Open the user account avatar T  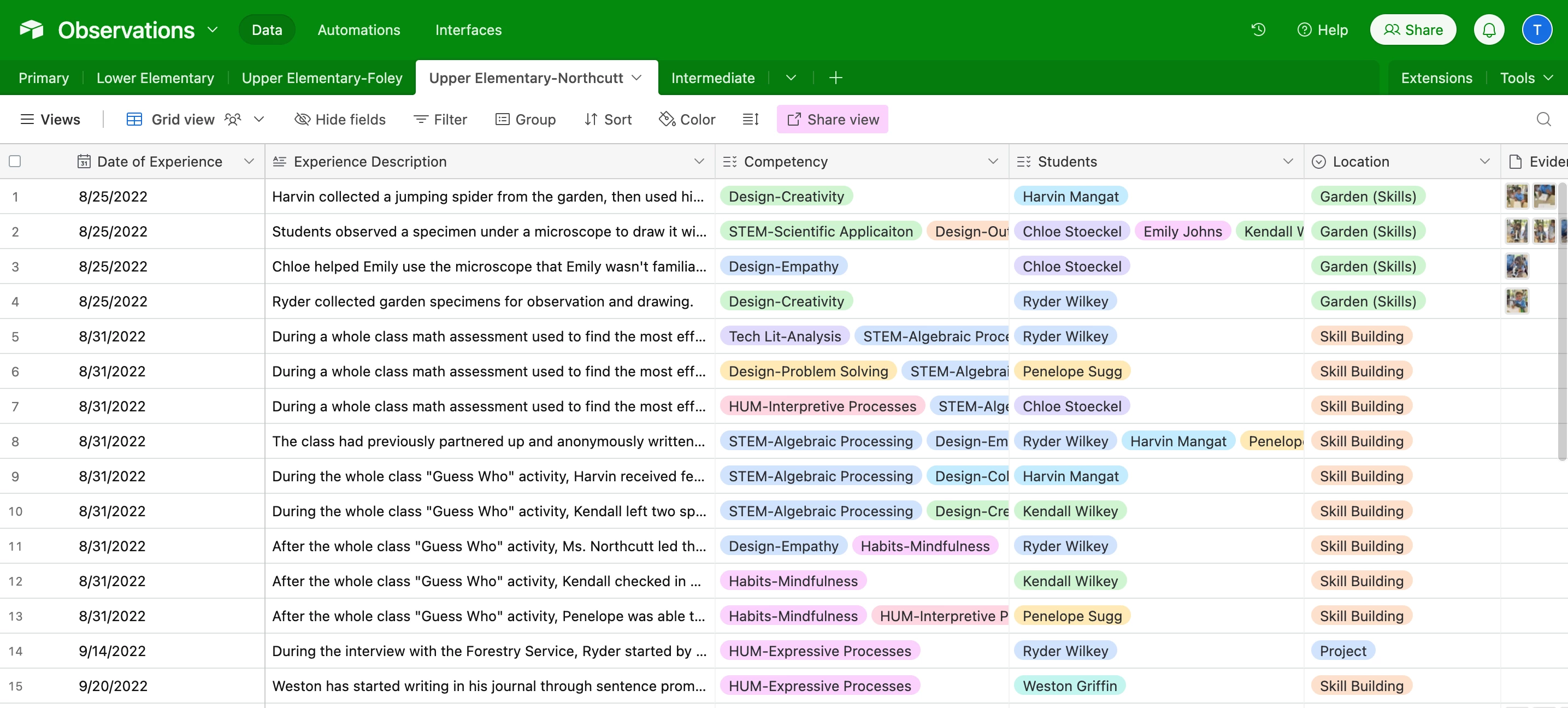1536,29
